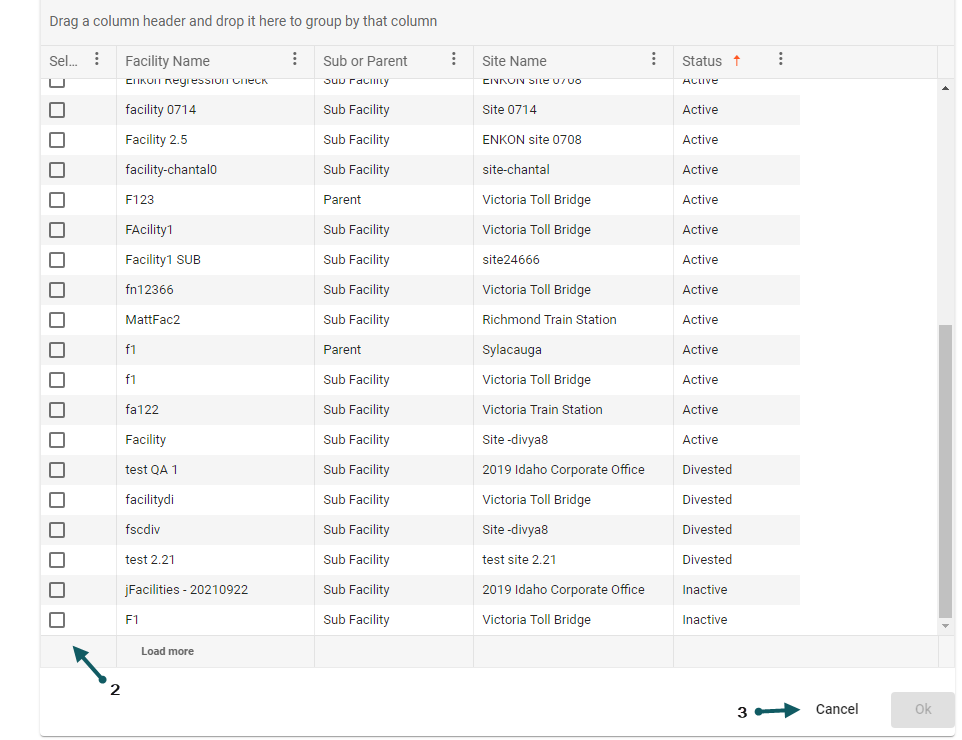The width and height of the screenshot is (962, 740).
Task: Click the Status sort ascending arrow
Action: point(737,61)
